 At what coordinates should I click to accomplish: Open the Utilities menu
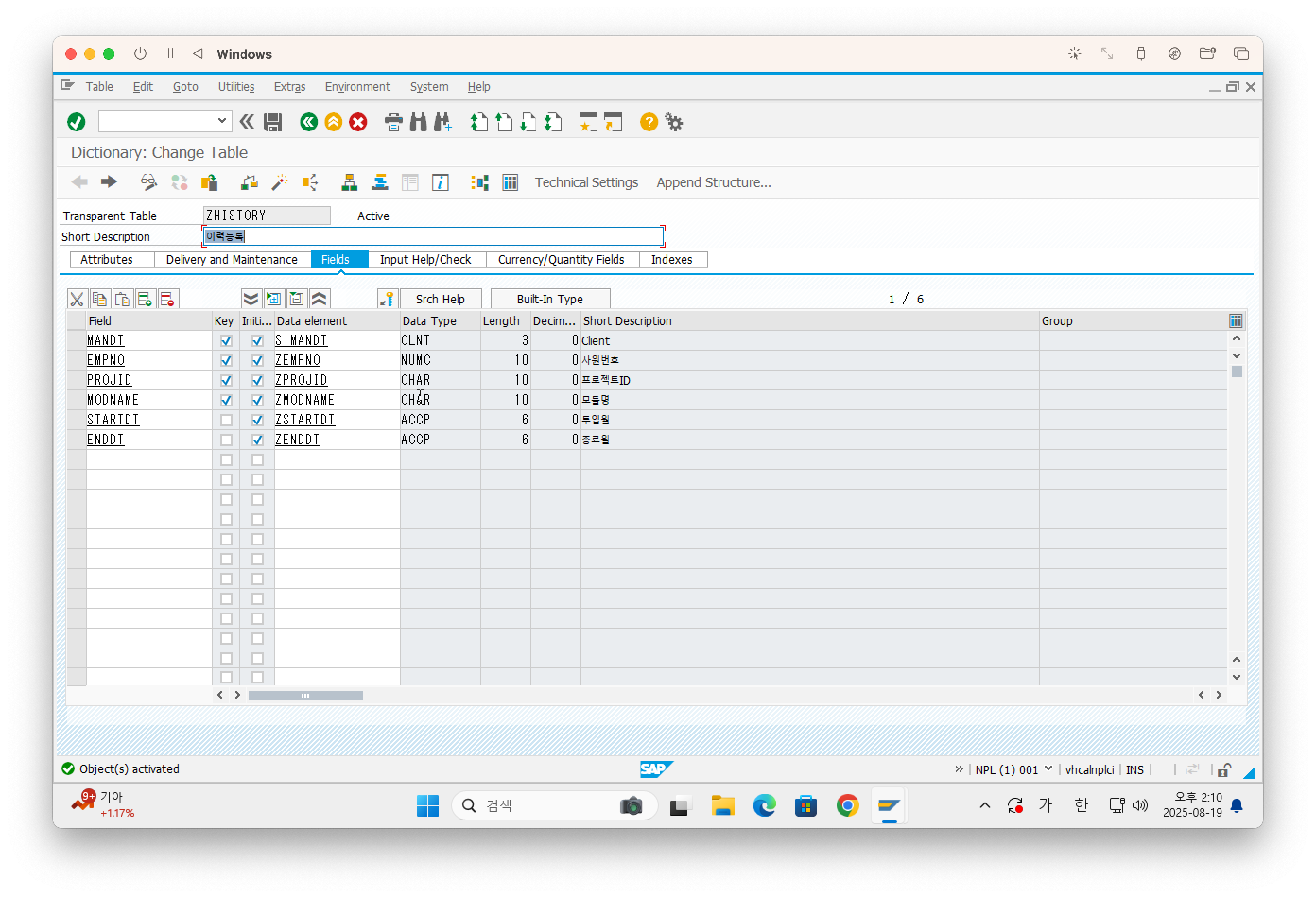point(236,86)
